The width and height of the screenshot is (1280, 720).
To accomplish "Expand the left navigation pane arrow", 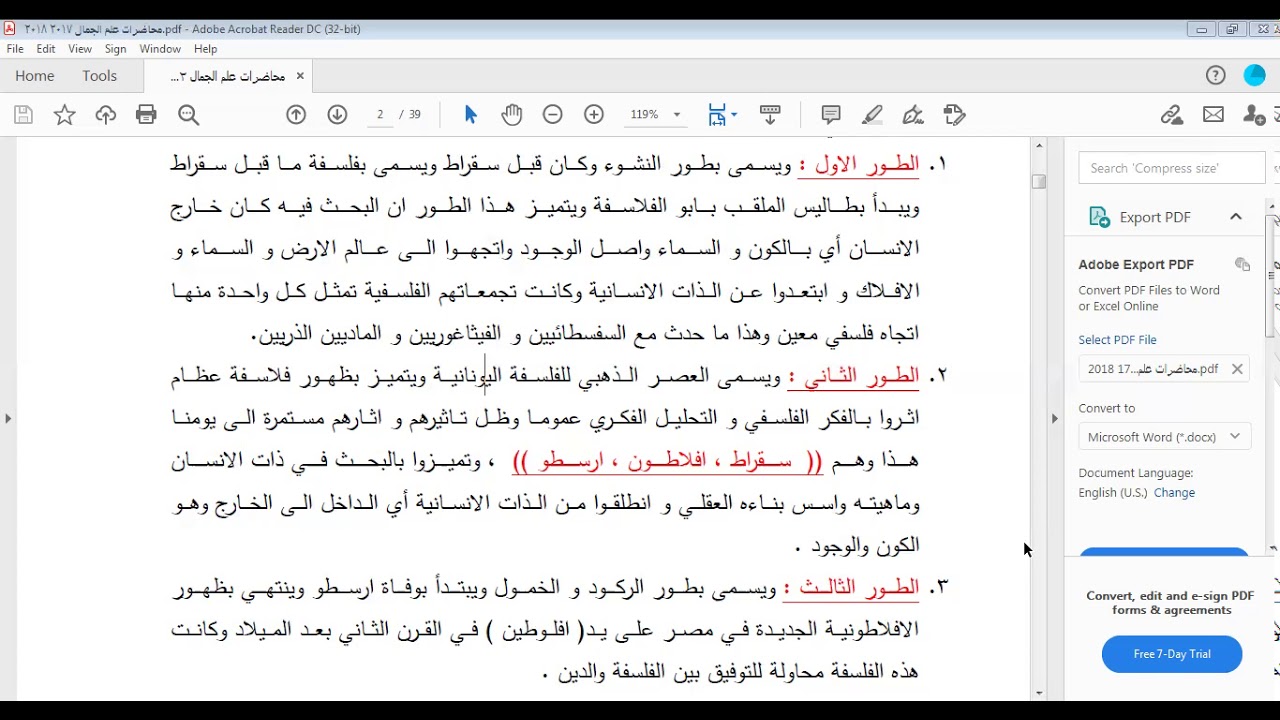I will [8, 418].
